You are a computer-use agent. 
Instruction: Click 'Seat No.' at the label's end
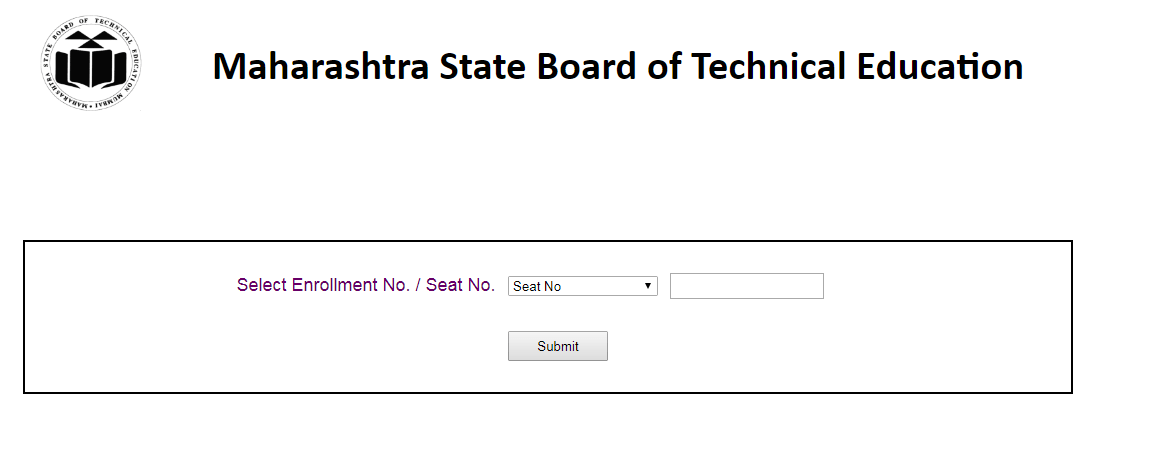[x=460, y=285]
